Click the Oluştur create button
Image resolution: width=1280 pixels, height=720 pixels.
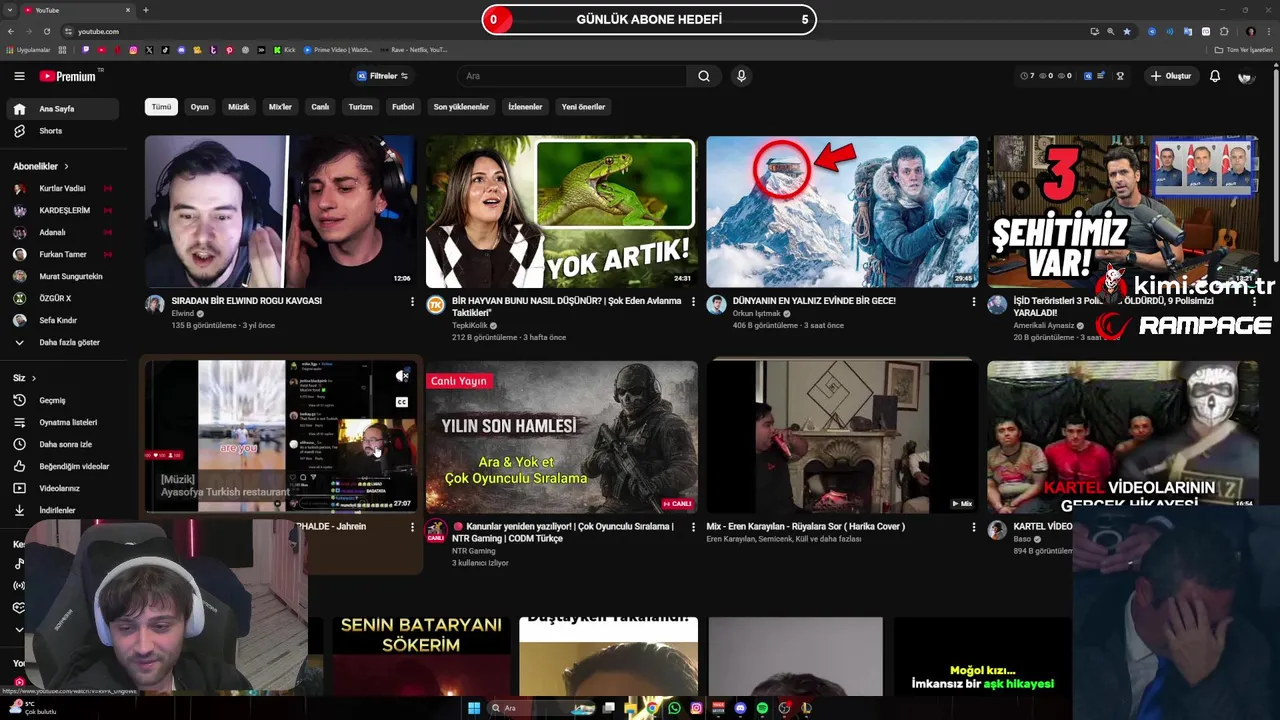(x=1171, y=76)
